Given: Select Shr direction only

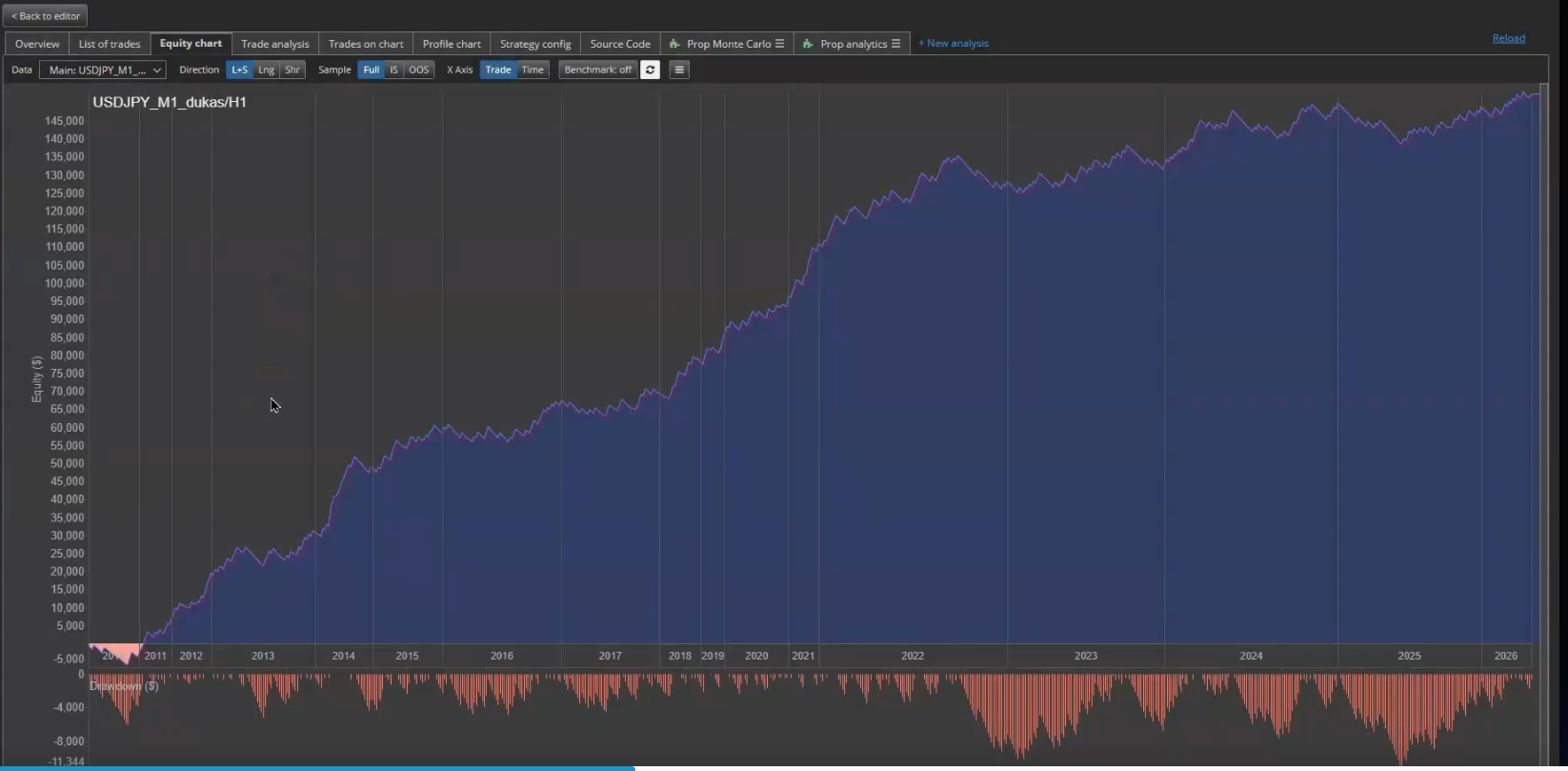Looking at the screenshot, I should [x=292, y=70].
